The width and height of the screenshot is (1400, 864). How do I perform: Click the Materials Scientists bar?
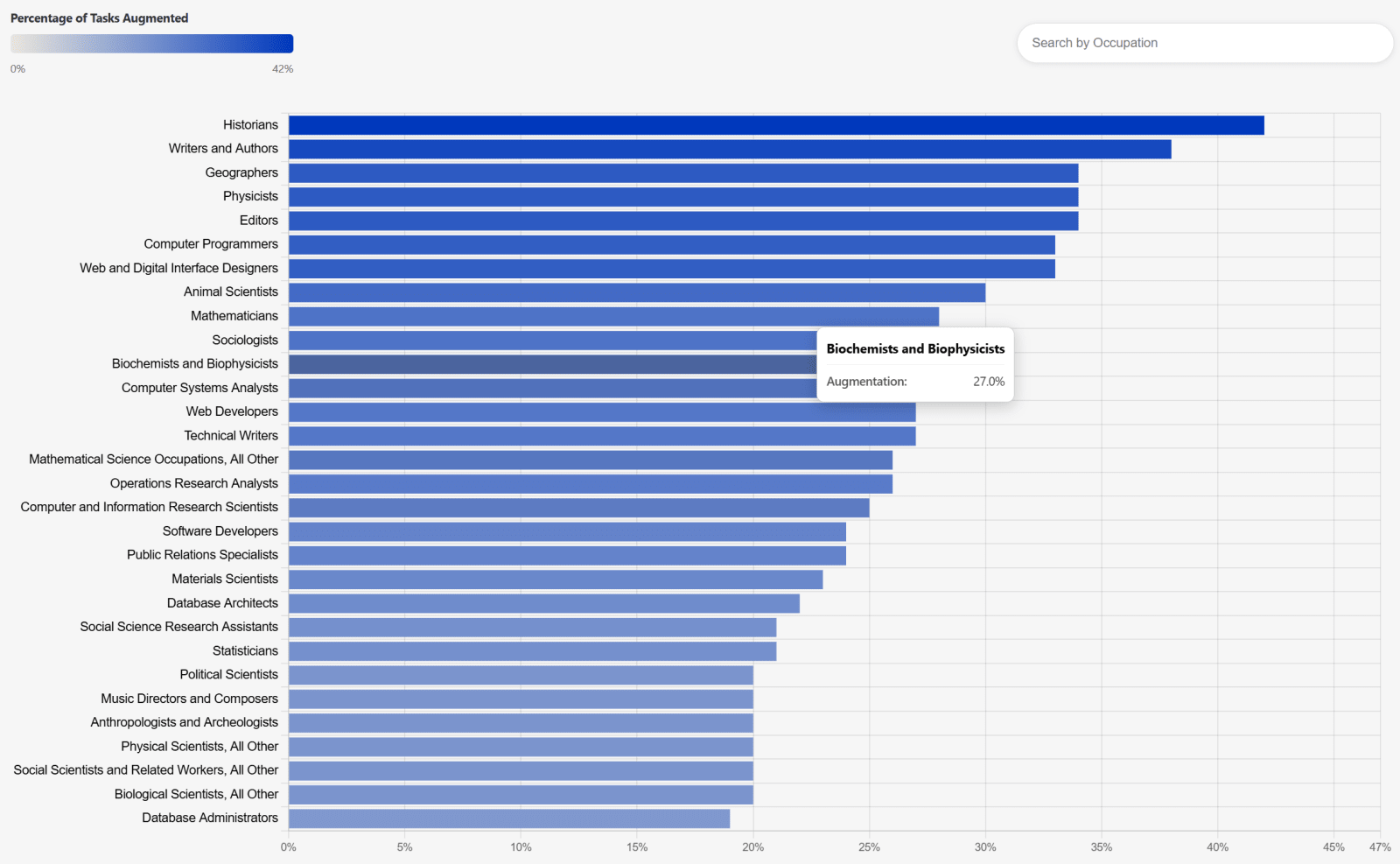(555, 580)
